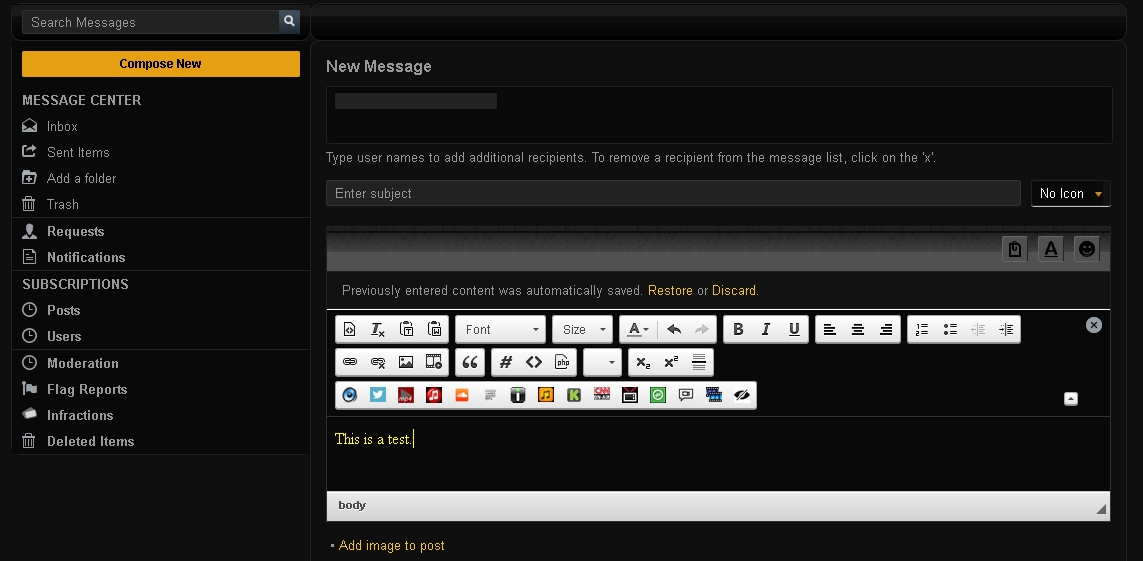Screen dimensions: 1143x561
Task: Open the smiley emoticon picker
Action: pyautogui.click(x=1087, y=249)
